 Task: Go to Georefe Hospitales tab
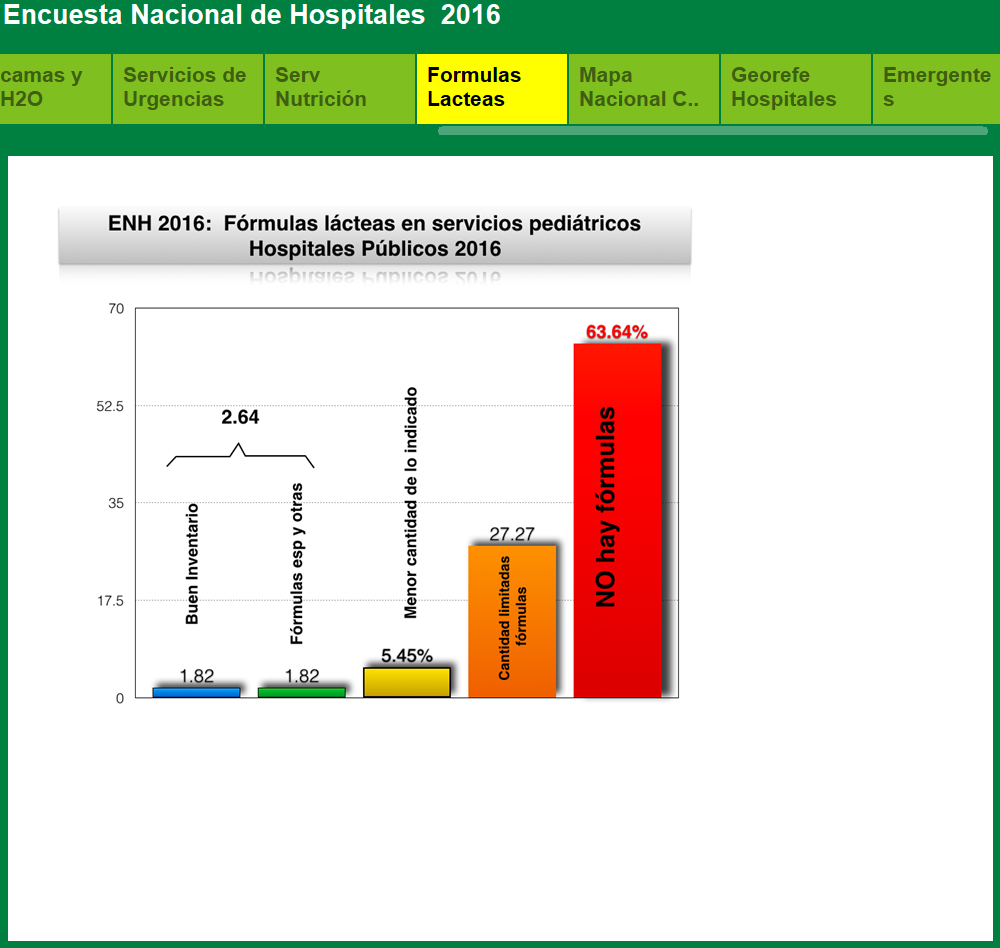click(x=795, y=88)
